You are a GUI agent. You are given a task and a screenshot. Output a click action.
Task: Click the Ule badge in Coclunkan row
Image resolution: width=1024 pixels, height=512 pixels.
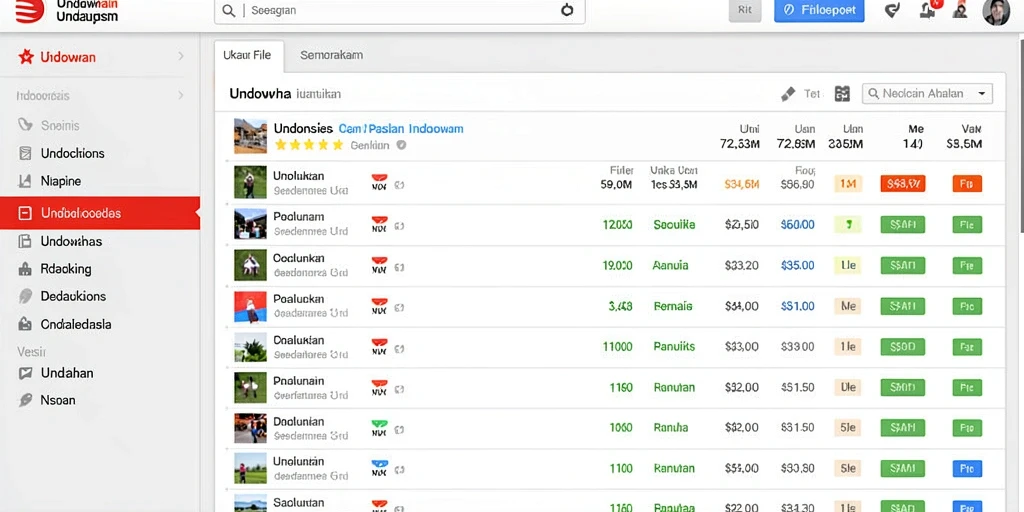coord(848,266)
